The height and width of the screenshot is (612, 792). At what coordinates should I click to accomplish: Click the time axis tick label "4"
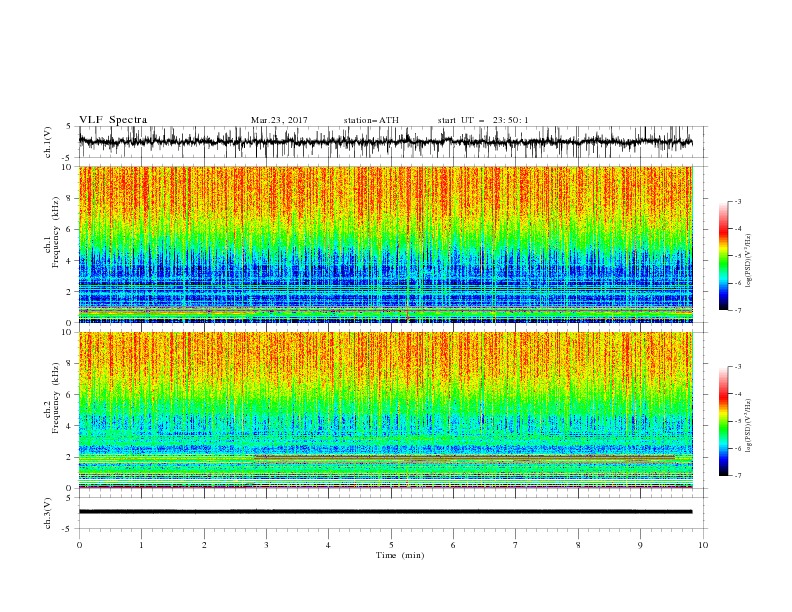pos(328,545)
